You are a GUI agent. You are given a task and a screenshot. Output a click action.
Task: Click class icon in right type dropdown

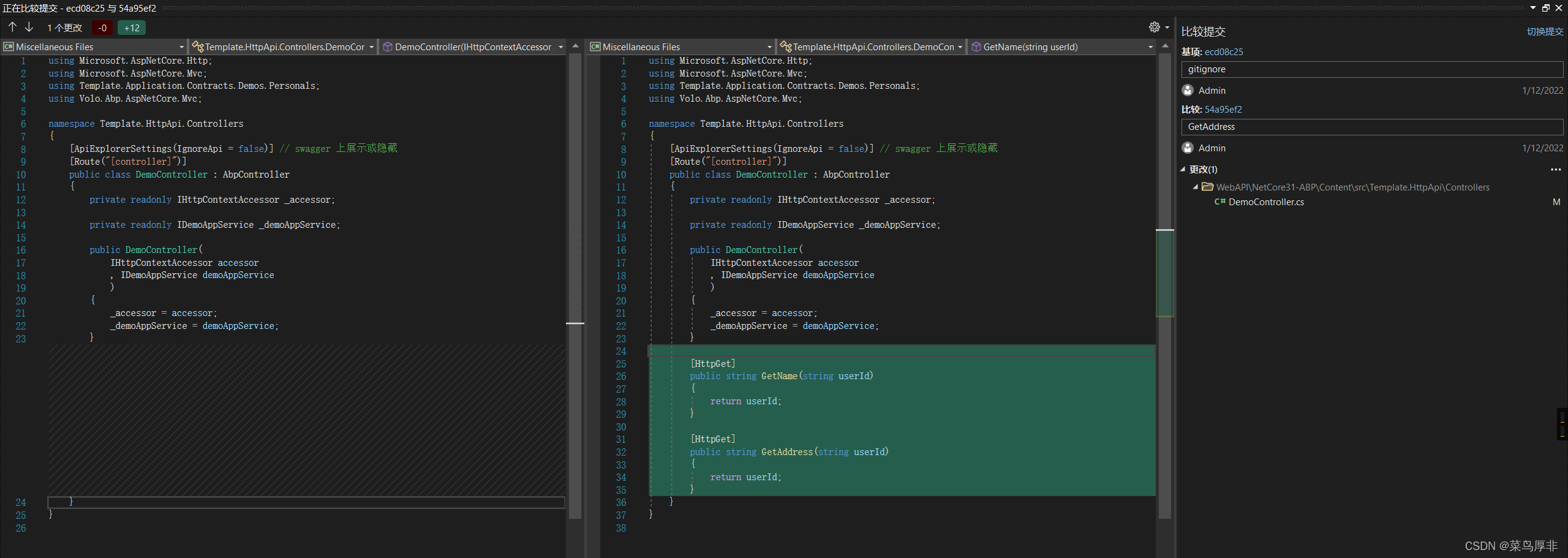tap(786, 47)
